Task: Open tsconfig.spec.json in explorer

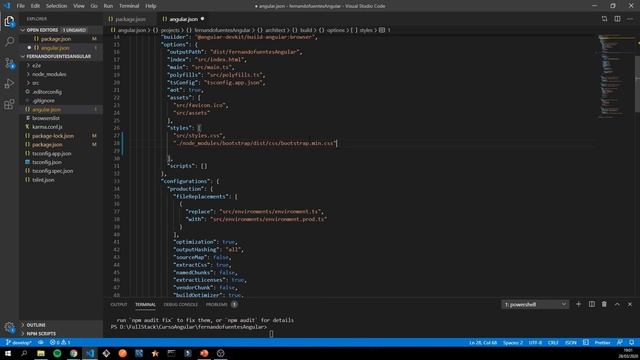Action: click(x=52, y=171)
